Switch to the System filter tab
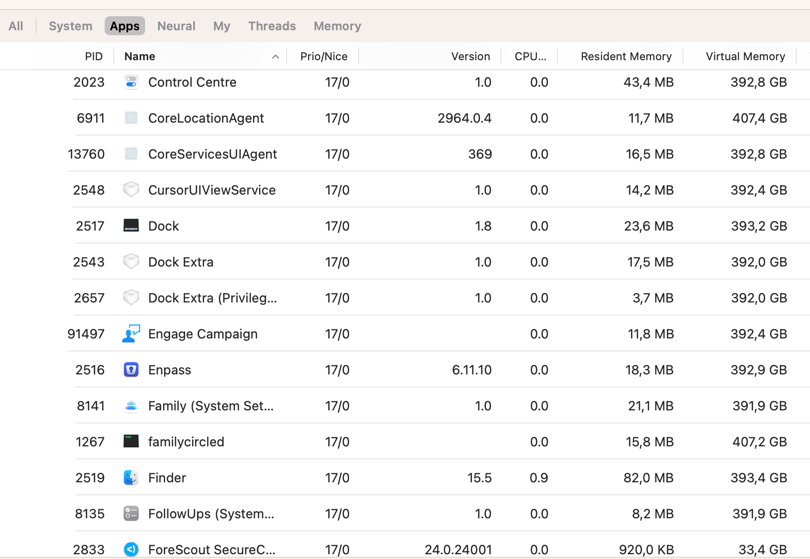Viewport: 810px width, 559px height. [x=70, y=26]
